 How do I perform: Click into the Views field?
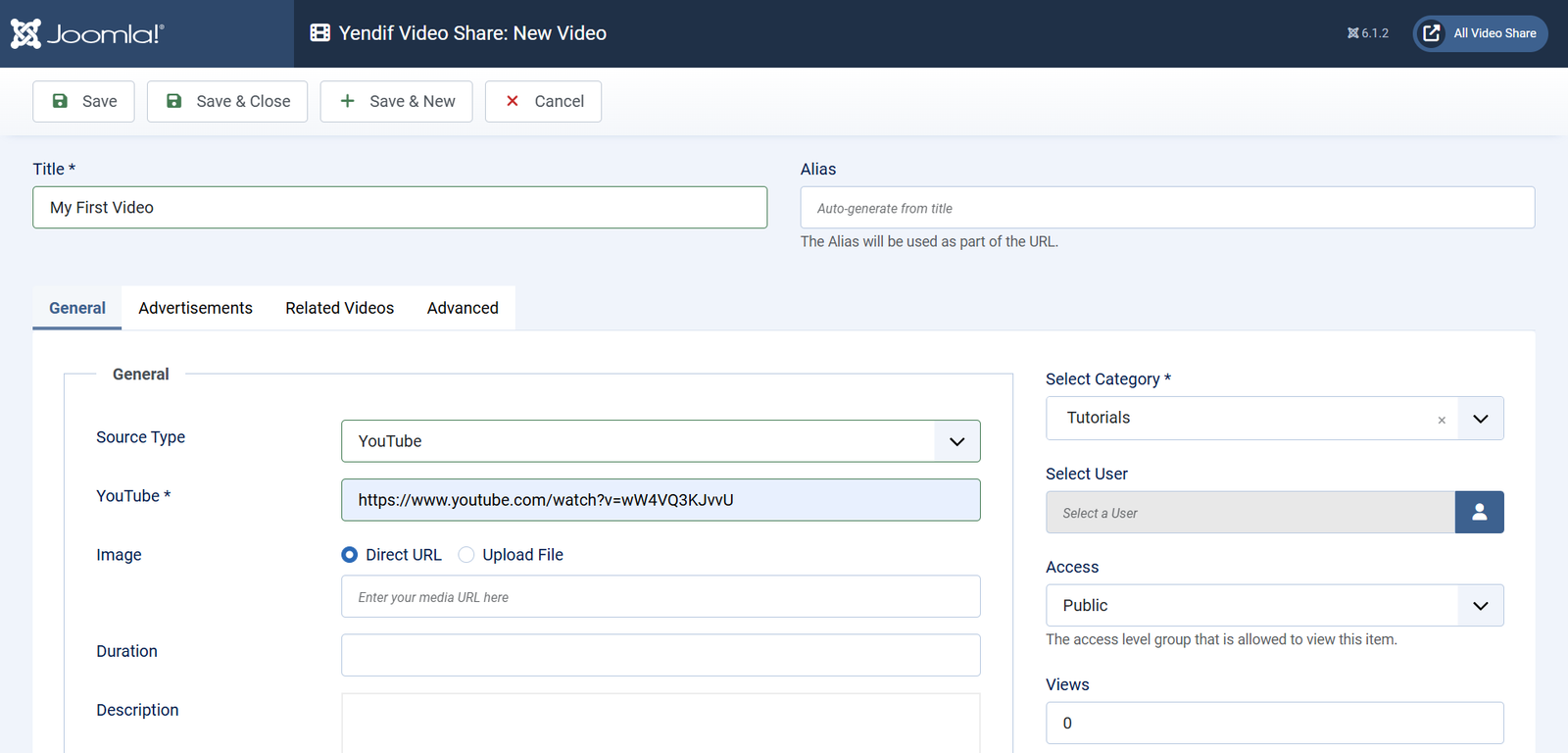(1275, 724)
